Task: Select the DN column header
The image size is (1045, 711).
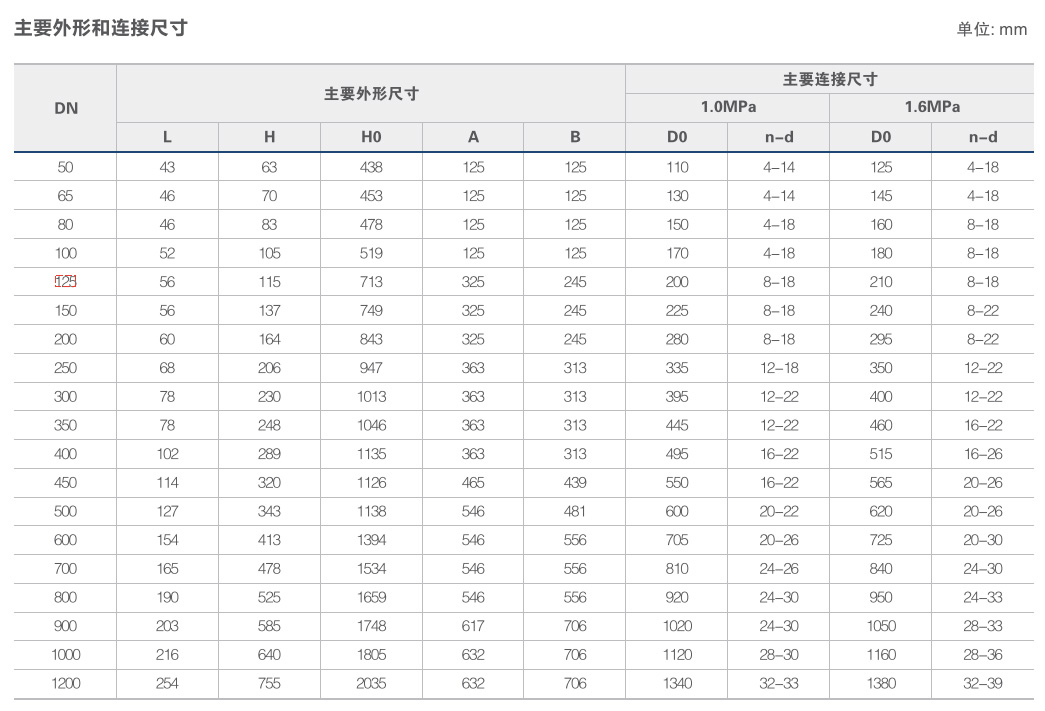Action: (x=65, y=108)
